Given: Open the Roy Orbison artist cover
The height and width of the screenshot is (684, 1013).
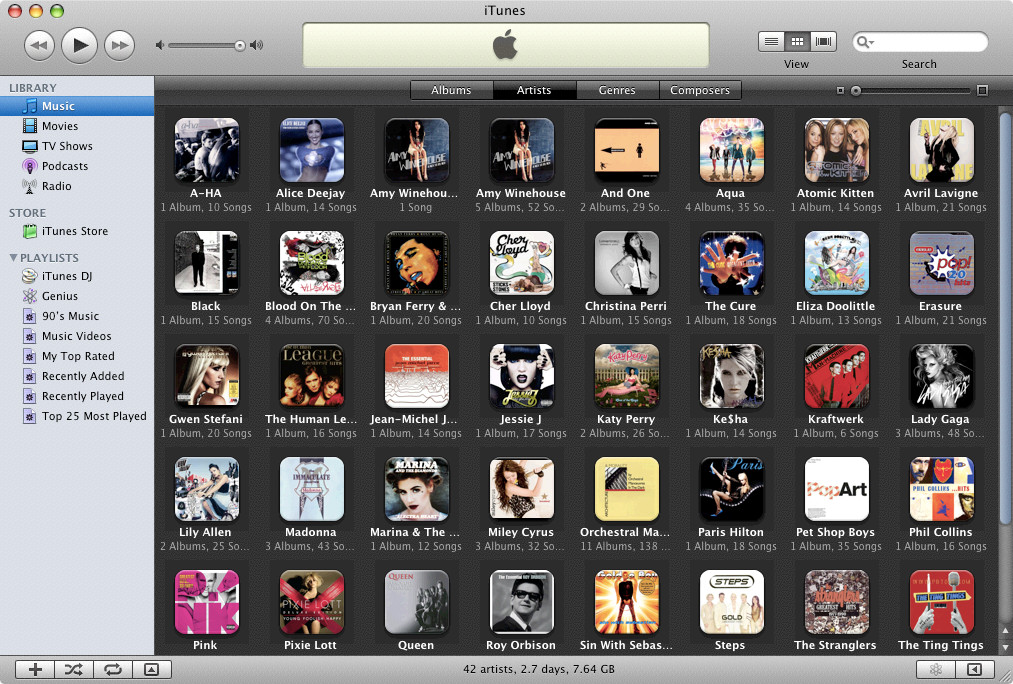Looking at the screenshot, I should coord(521,602).
